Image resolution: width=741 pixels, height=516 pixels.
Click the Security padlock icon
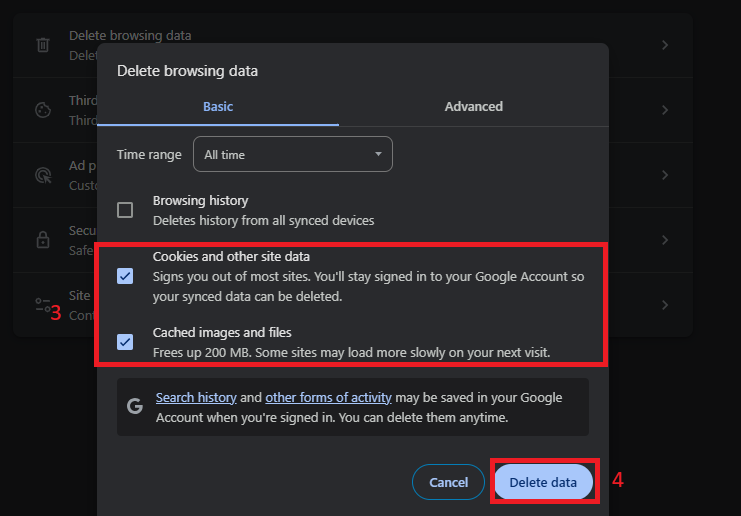pyautogui.click(x=43, y=240)
